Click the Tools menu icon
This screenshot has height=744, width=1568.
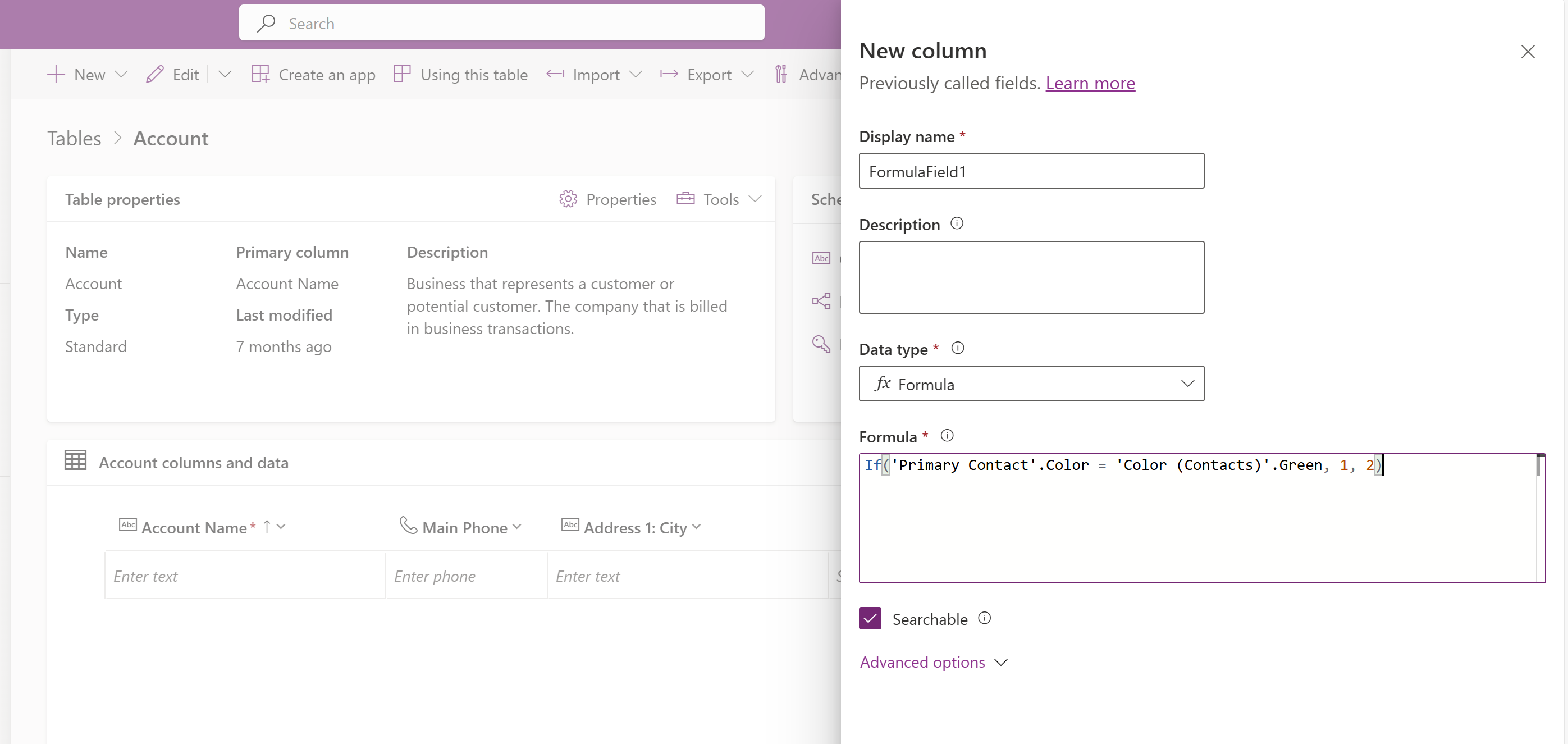point(686,198)
